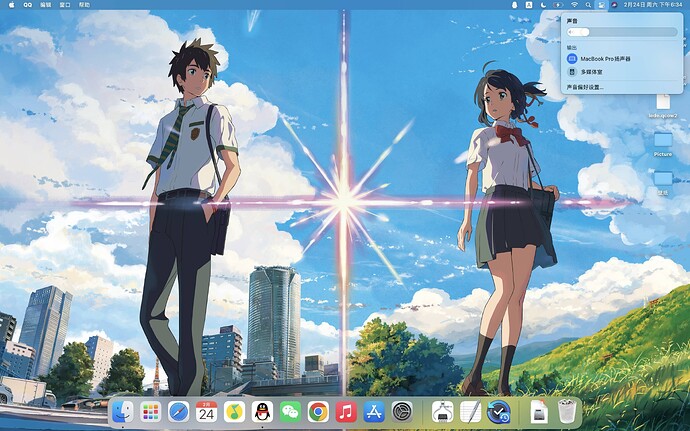Open the Wi-Fi menu in menu bar
This screenshot has width=690, height=431.
[x=574, y=5]
